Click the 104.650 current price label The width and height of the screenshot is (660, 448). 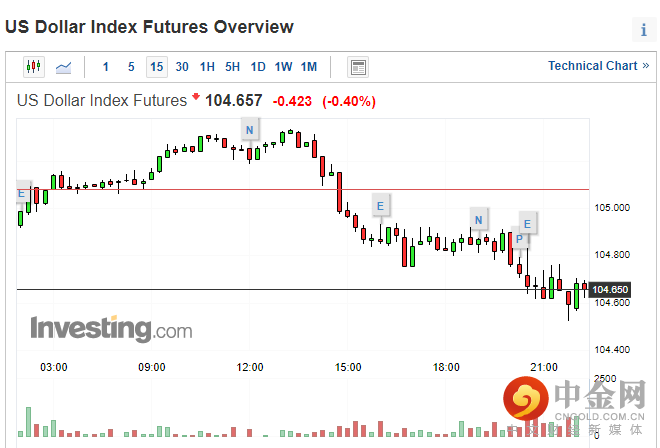pyautogui.click(x=609, y=290)
